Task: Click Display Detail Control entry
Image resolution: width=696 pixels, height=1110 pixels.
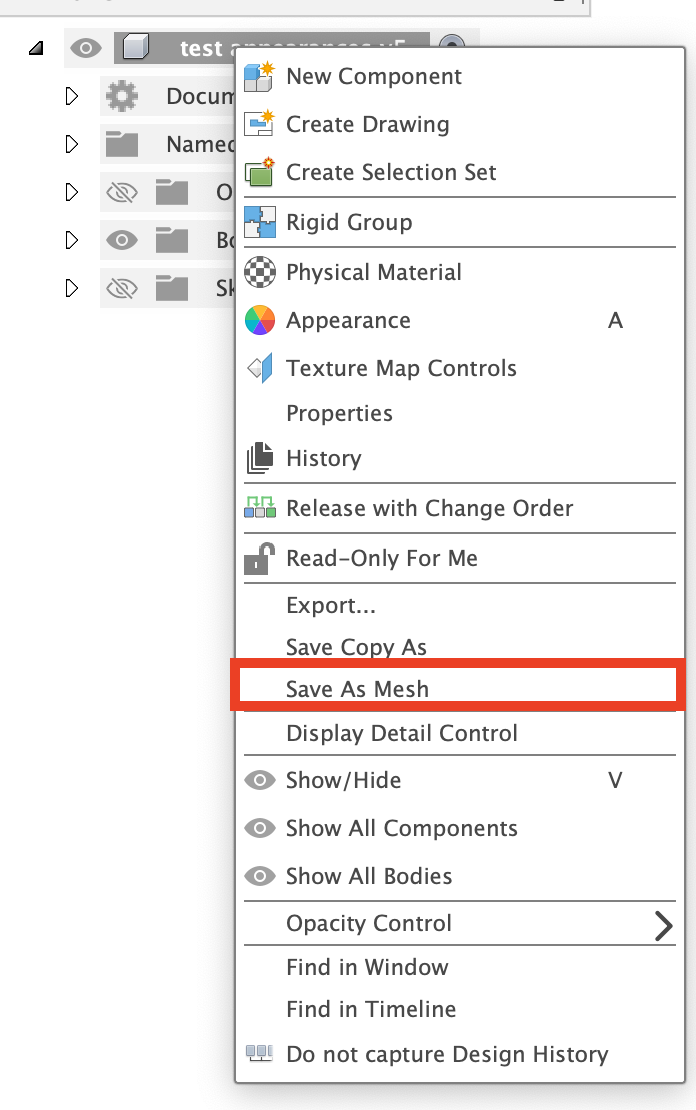Action: tap(401, 733)
